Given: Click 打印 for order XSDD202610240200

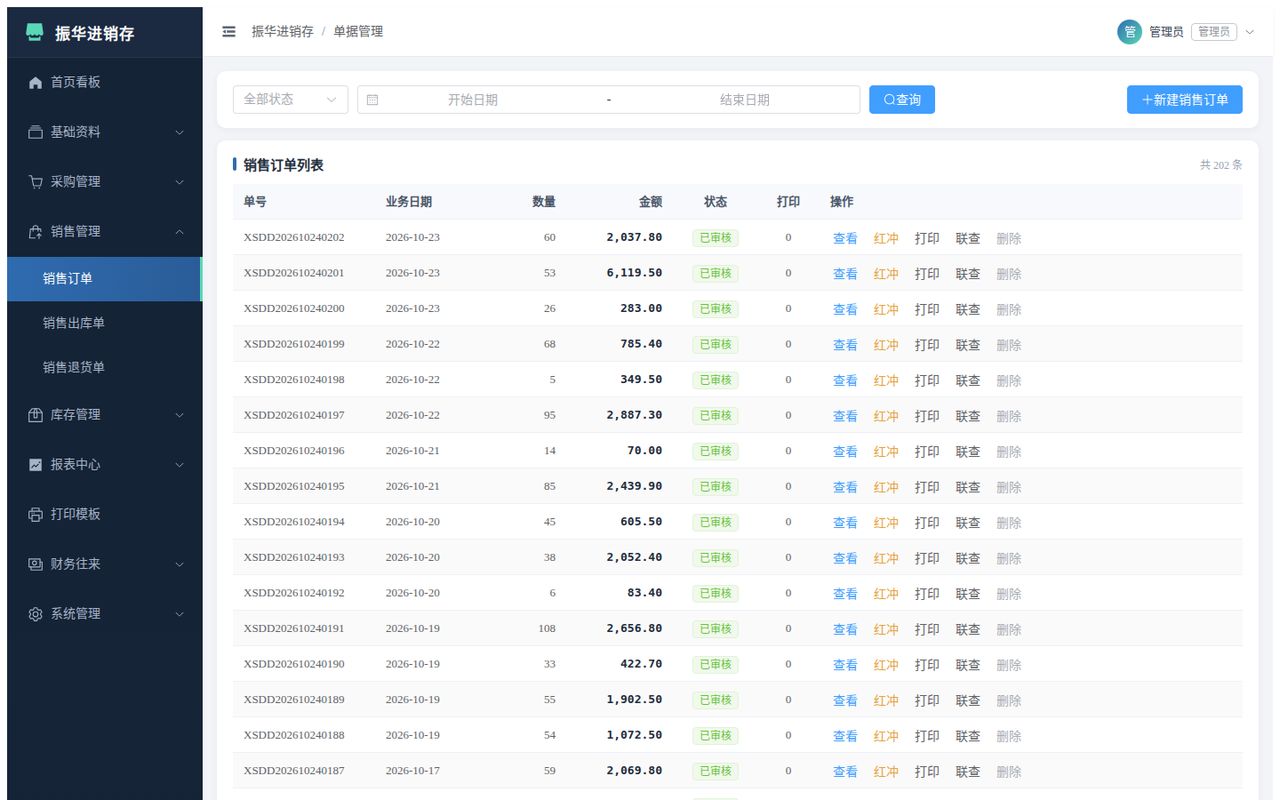Looking at the screenshot, I should pos(927,309).
